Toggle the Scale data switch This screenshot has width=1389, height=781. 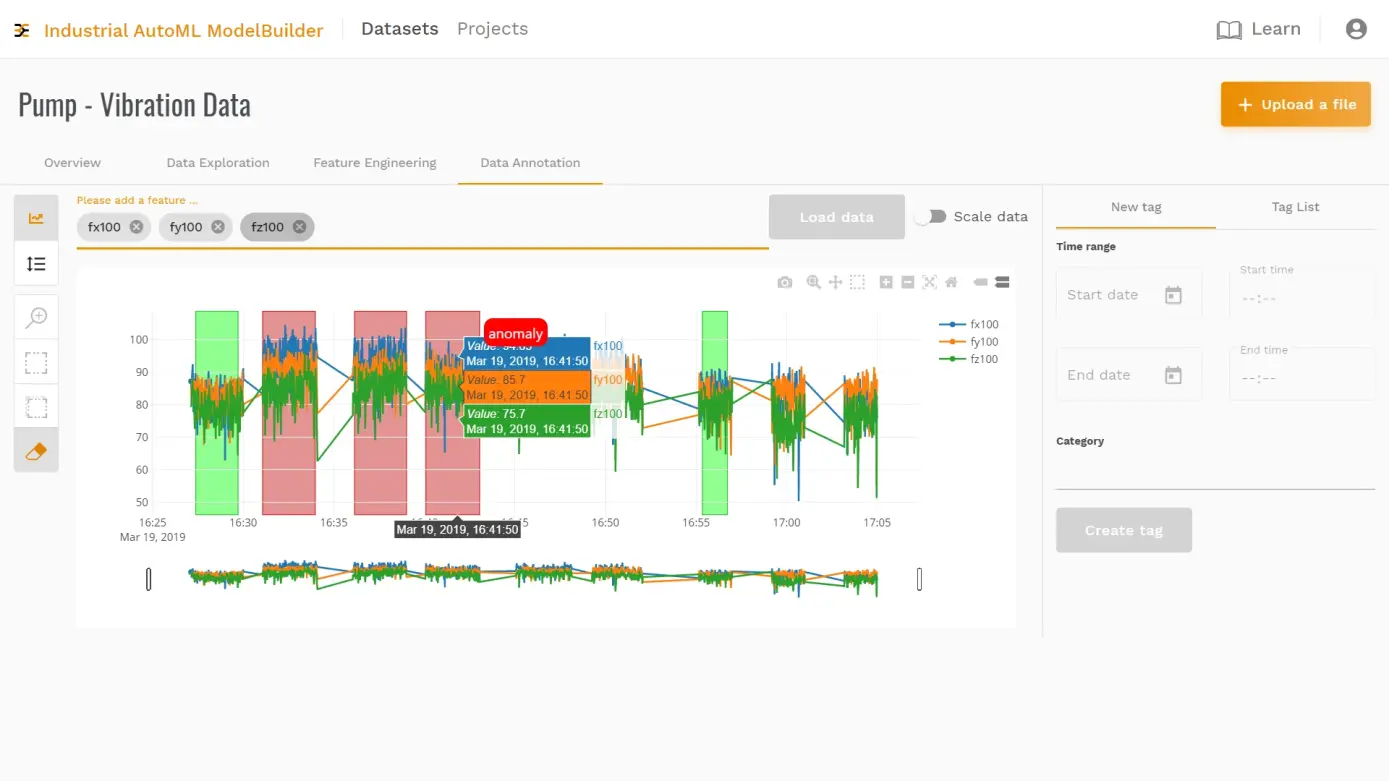click(931, 217)
